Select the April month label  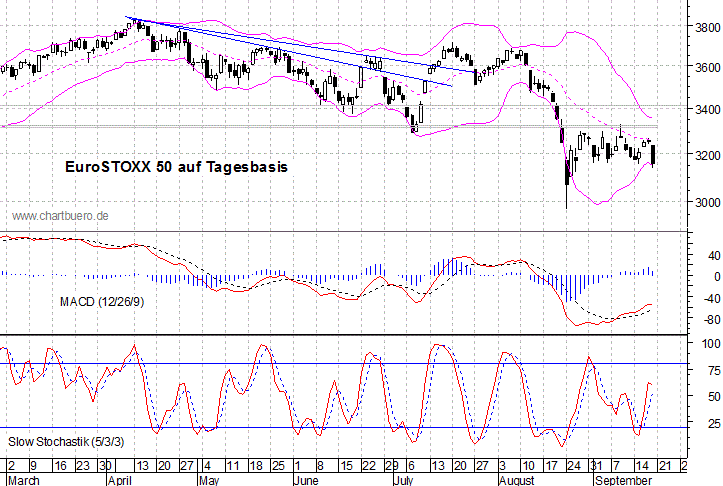click(x=120, y=480)
